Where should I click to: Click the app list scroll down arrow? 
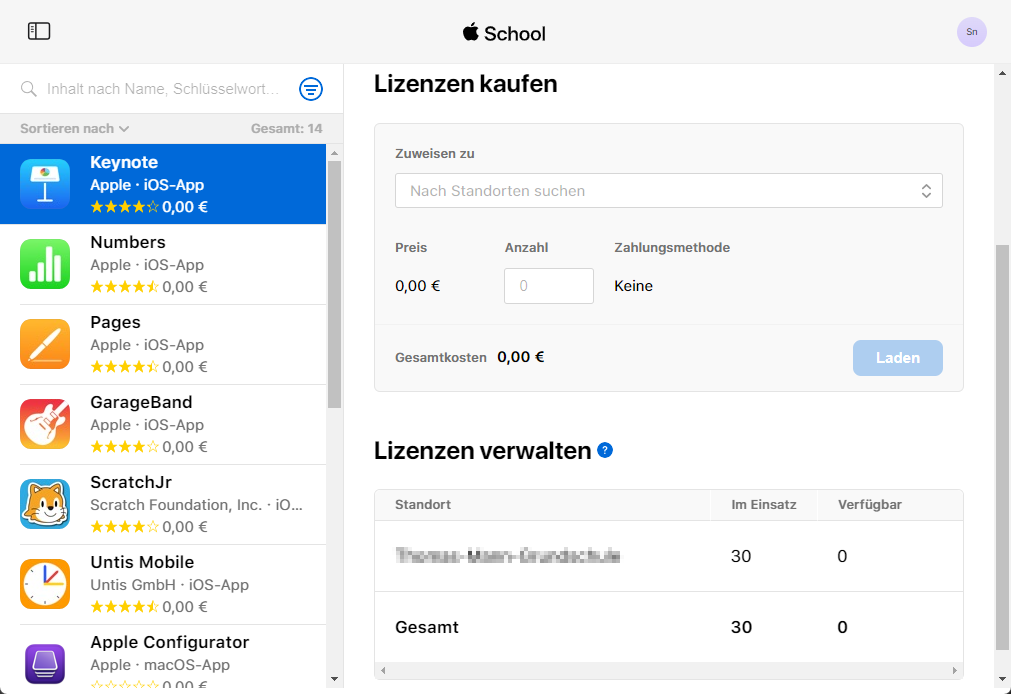(334, 679)
